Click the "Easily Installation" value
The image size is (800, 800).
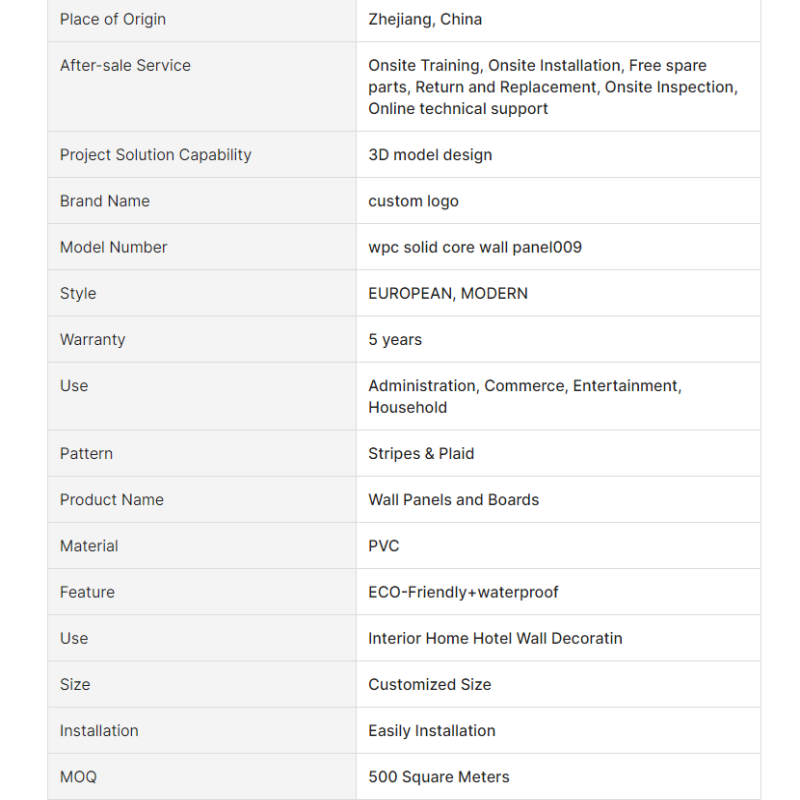pos(432,730)
